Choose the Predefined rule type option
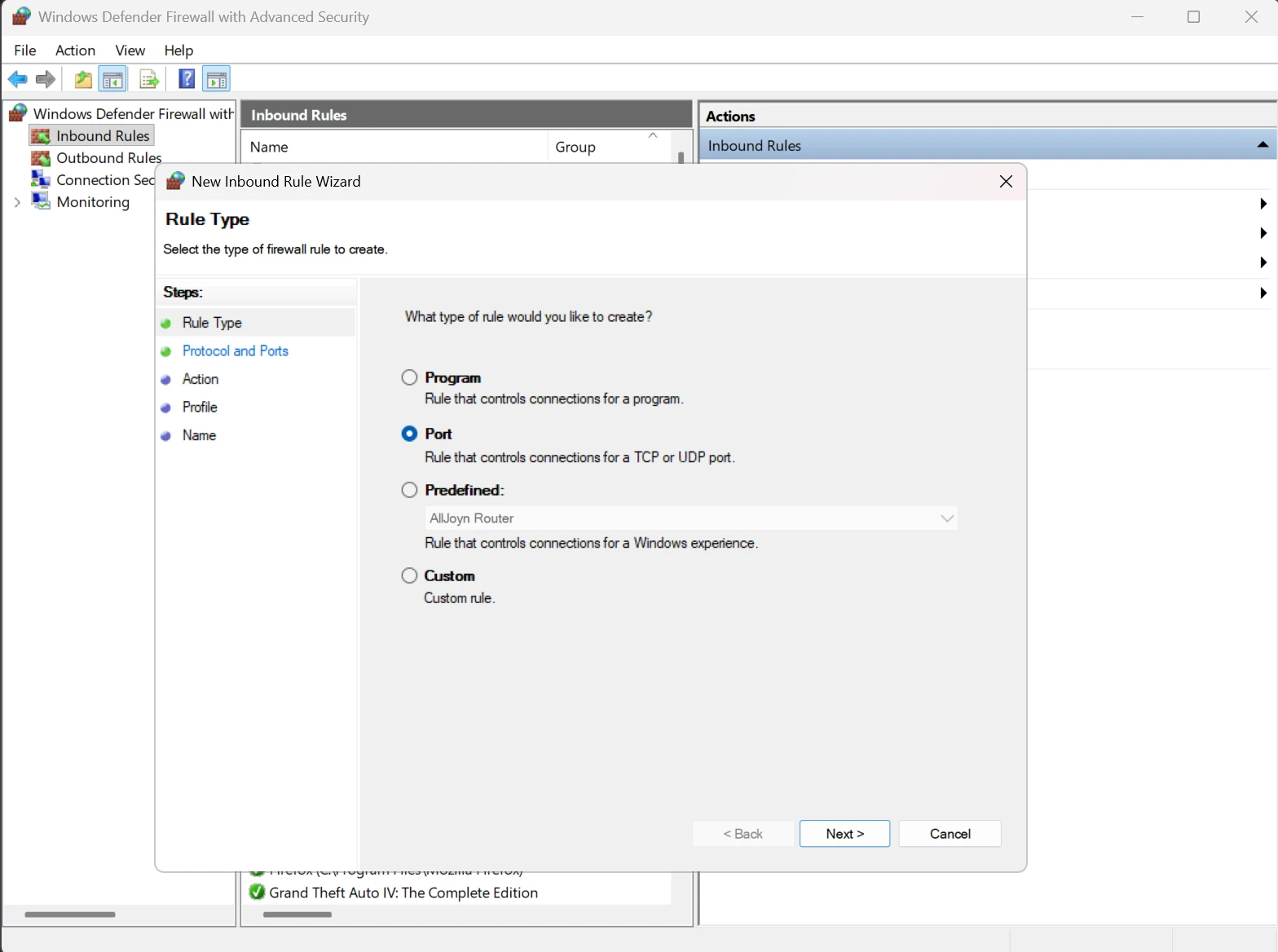Screen dimensions: 1278x952 (409, 490)
